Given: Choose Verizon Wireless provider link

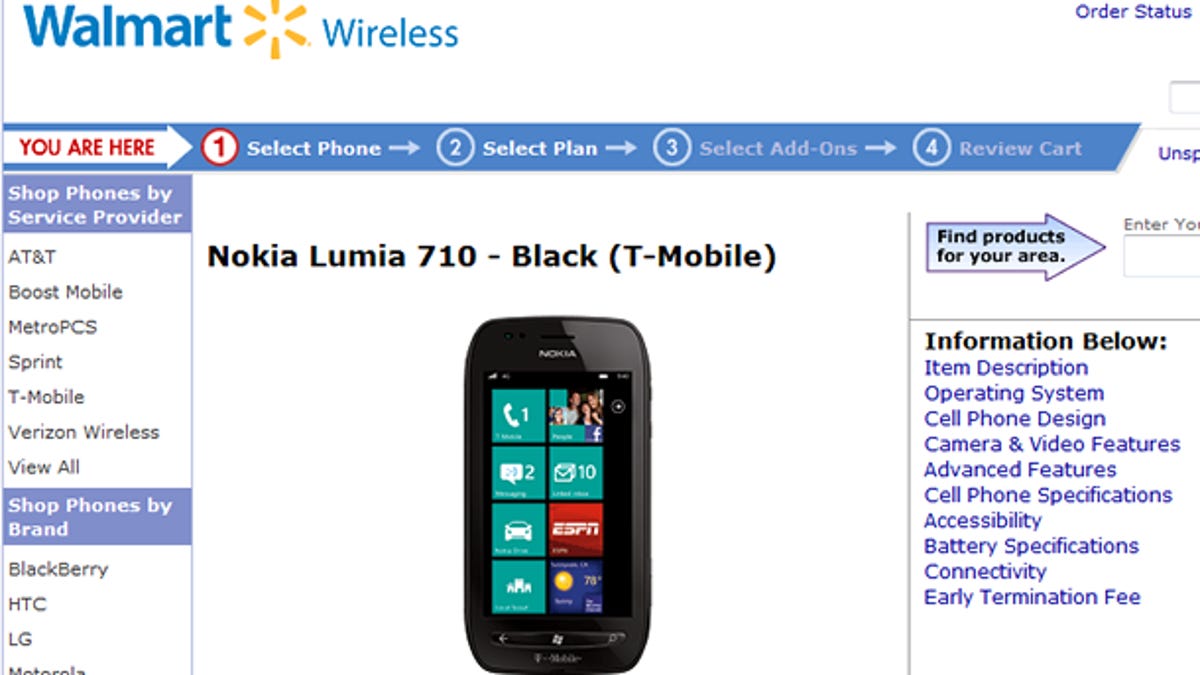Looking at the screenshot, I should (84, 432).
